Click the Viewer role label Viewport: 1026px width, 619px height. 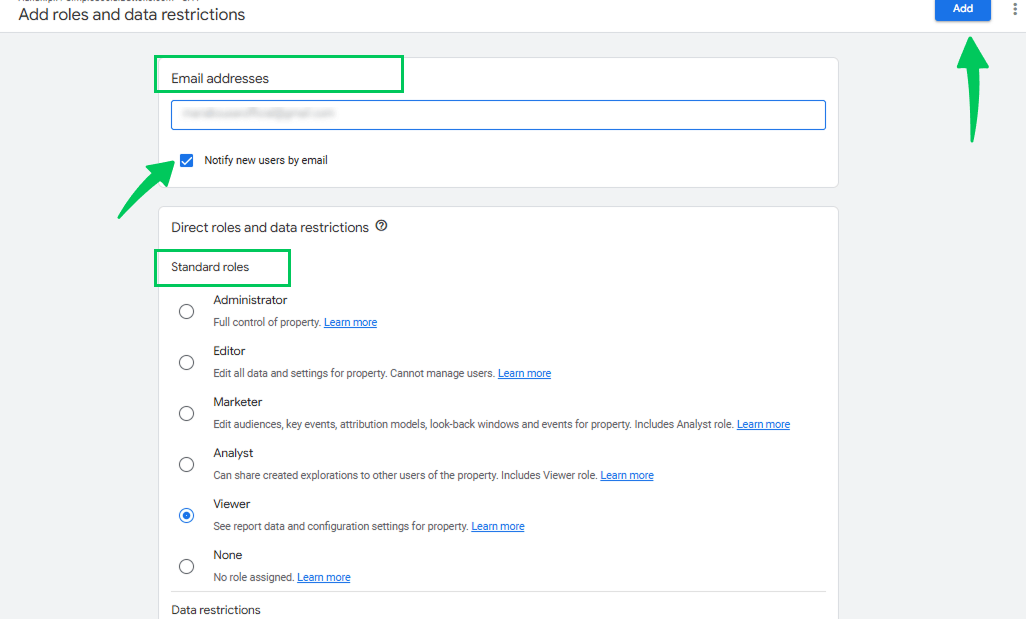(232, 504)
